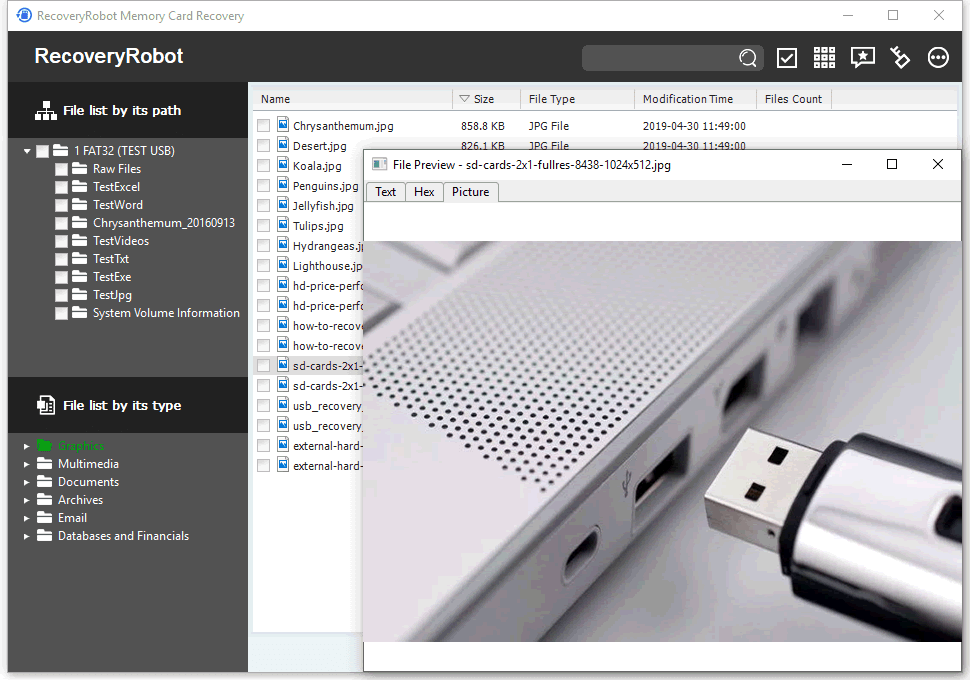The height and width of the screenshot is (680, 970).
Task: Switch to the Hex preview tab
Action: [x=424, y=192]
